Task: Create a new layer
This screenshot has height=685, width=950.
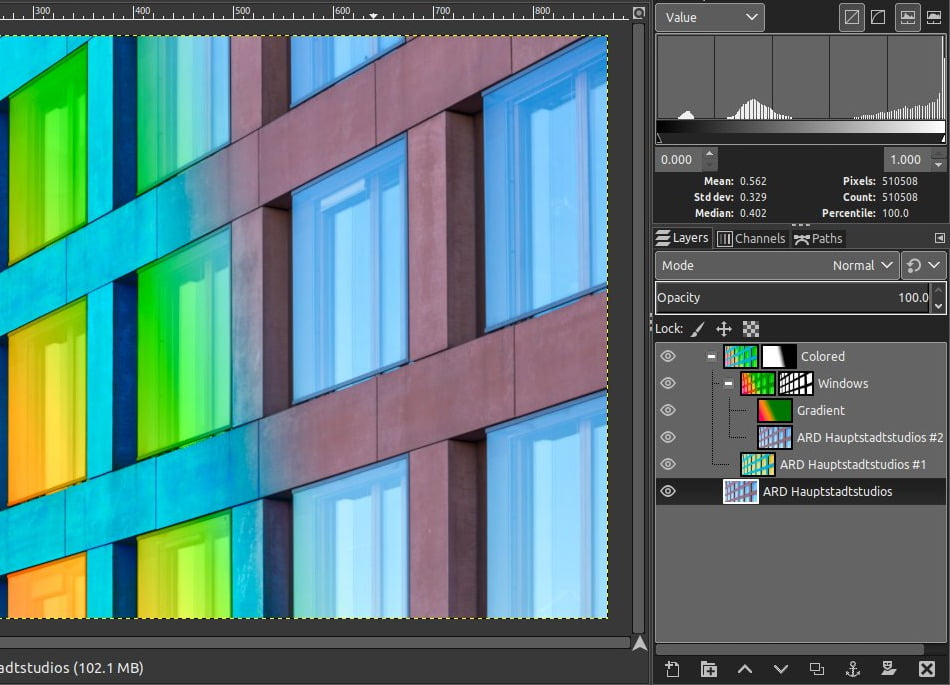Action: 672,668
